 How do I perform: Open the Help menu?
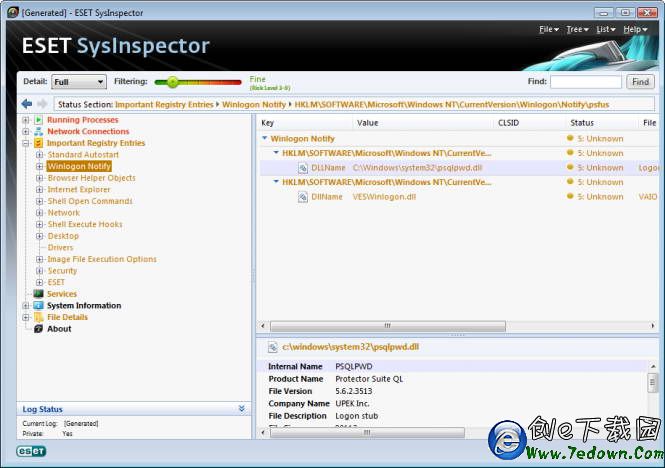635,29
